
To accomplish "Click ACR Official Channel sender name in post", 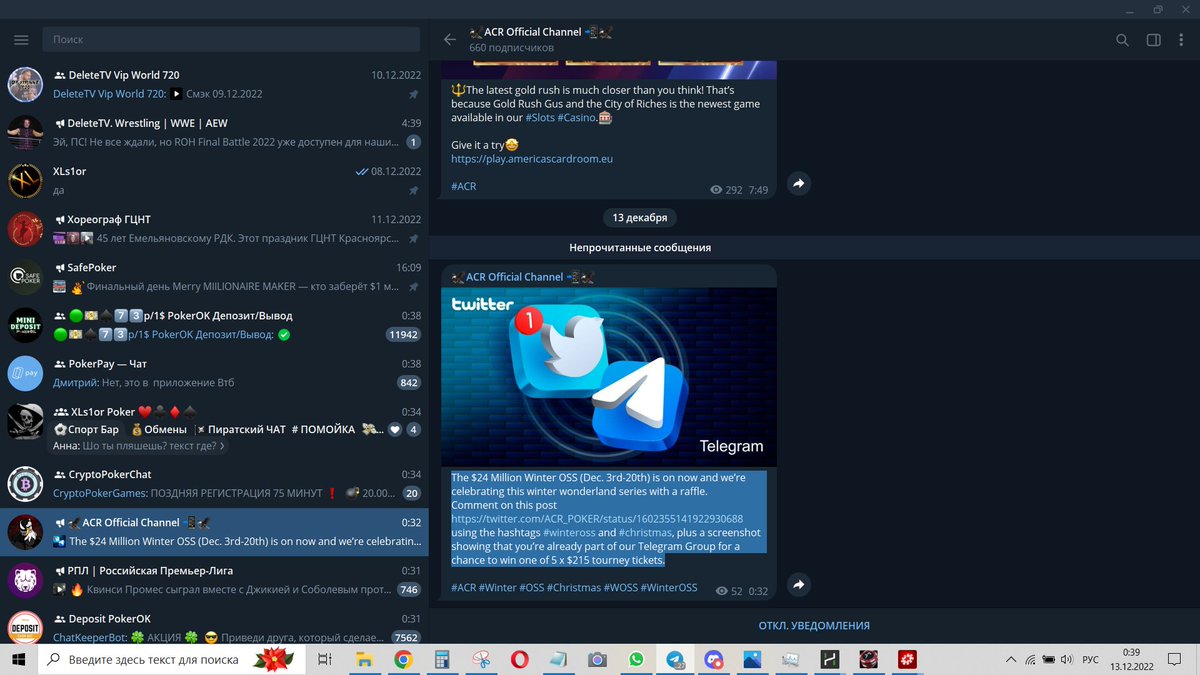I will (524, 277).
